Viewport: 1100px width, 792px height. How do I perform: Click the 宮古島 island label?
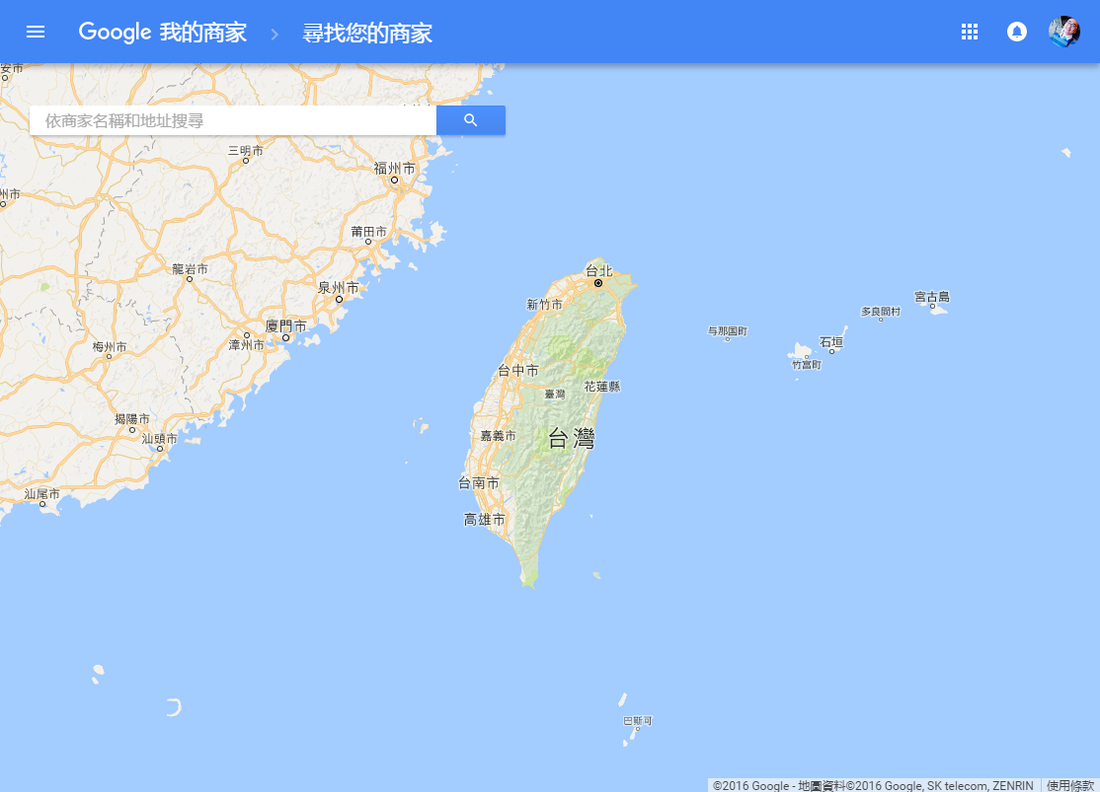pos(932,297)
